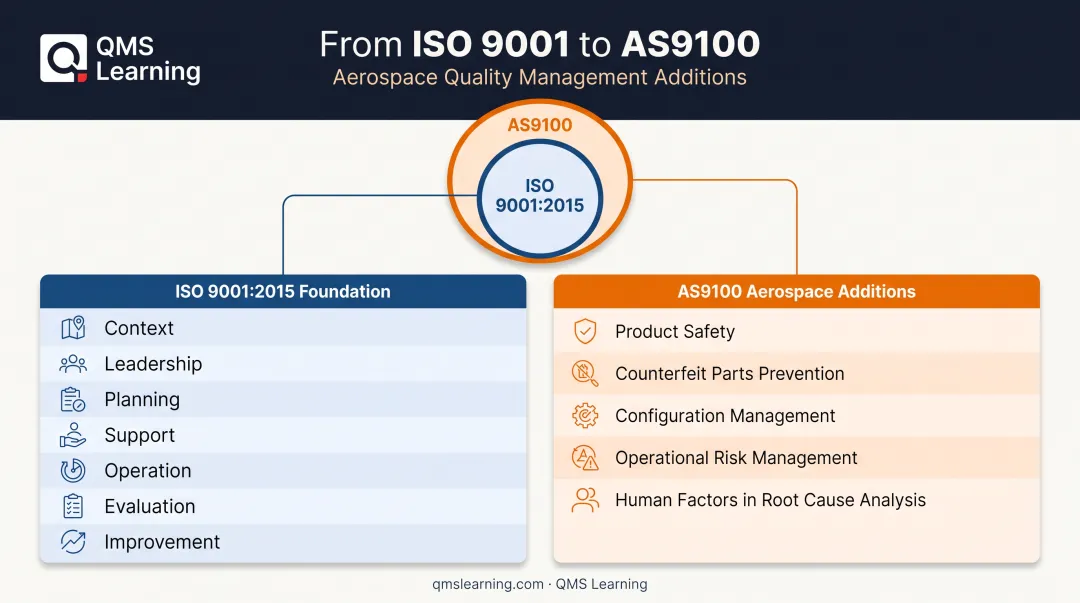Click the Support hand icon

click(x=73, y=436)
